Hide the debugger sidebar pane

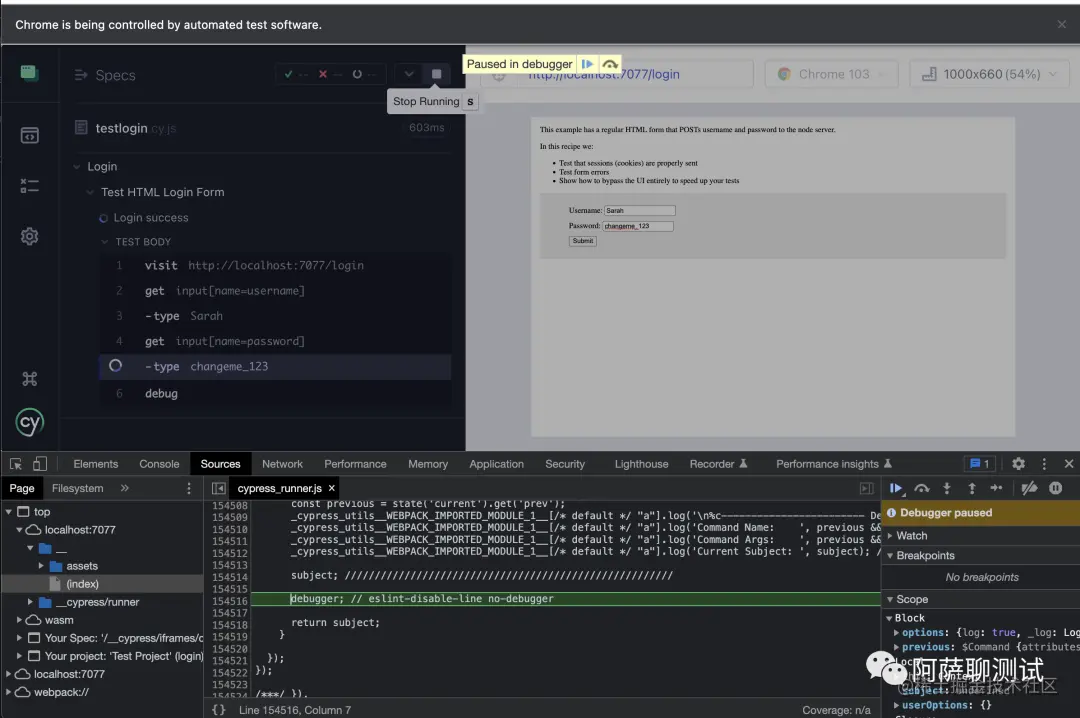[x=866, y=488]
